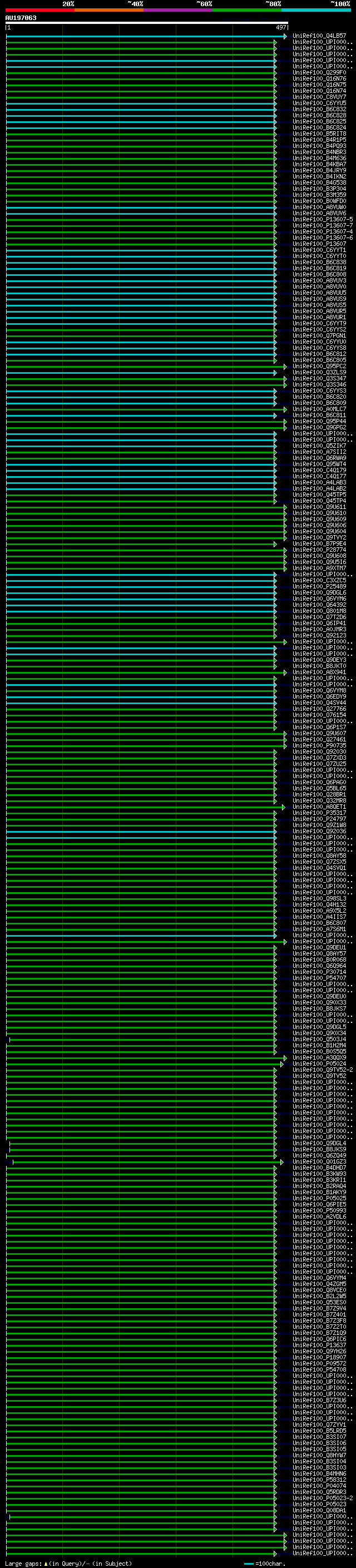Image resolution: width=356 pixels, height=1568 pixels.
Task: Select label UniRef100_P13607-5
Action: [323, 220]
